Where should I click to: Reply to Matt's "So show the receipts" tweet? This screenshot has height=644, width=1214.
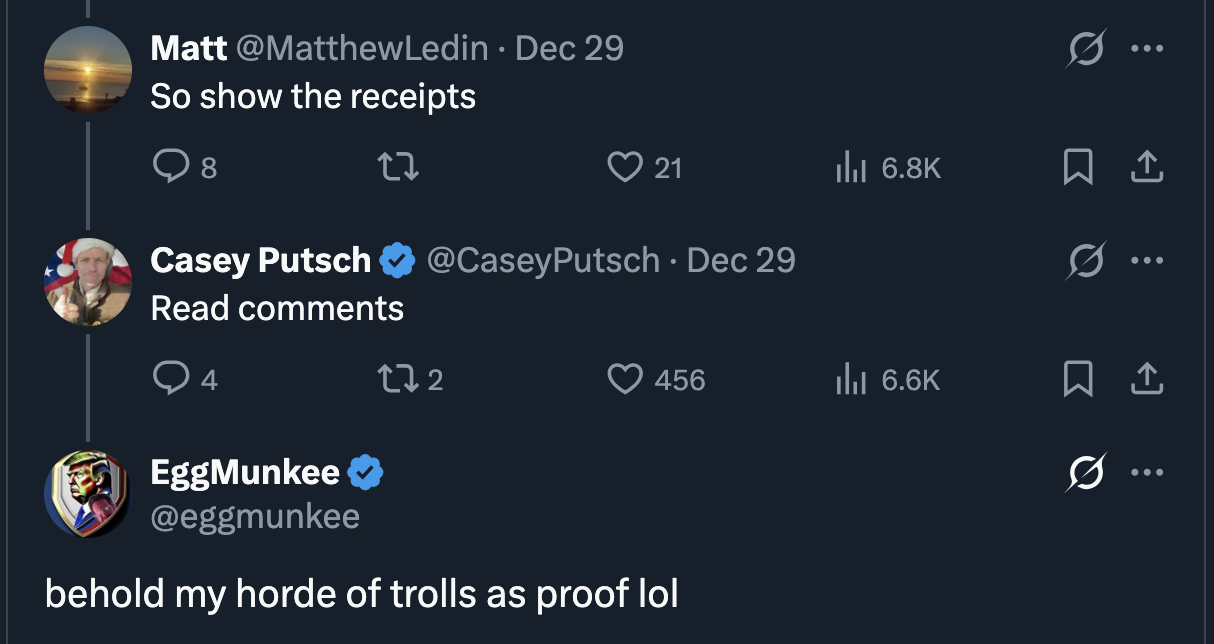171,167
